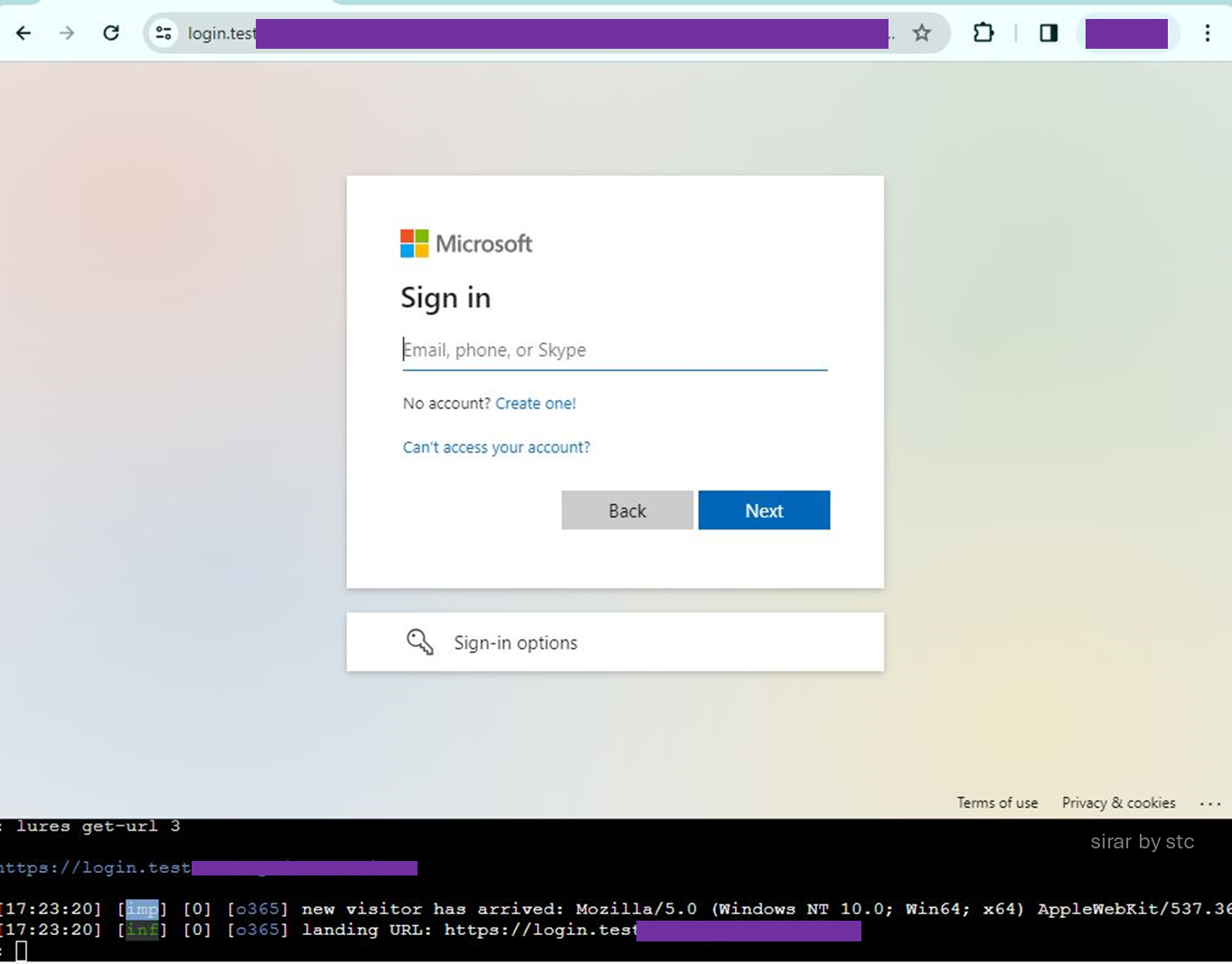Click terminal line "new visitor has arrived"

pos(615,909)
